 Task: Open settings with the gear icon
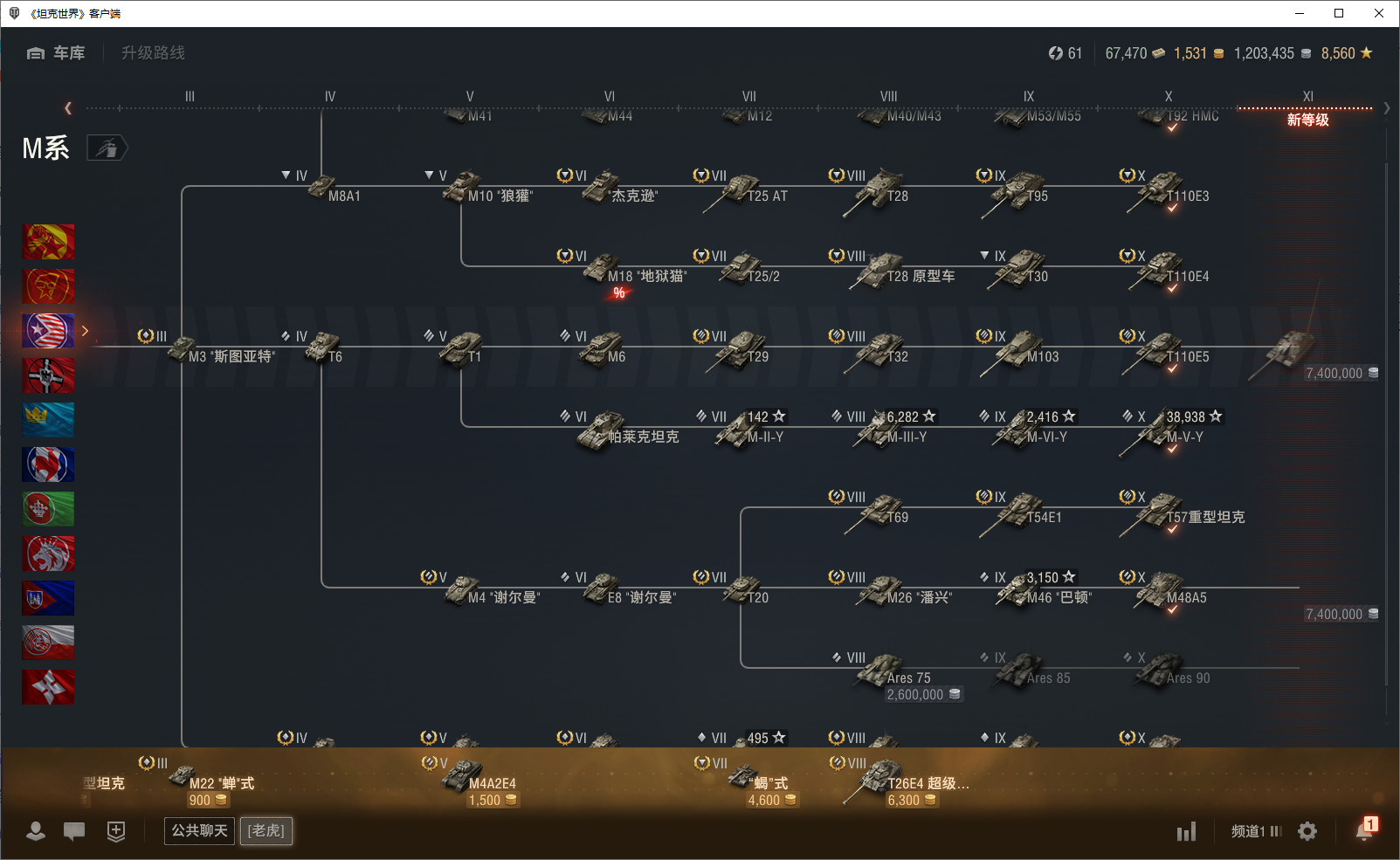point(1307,831)
